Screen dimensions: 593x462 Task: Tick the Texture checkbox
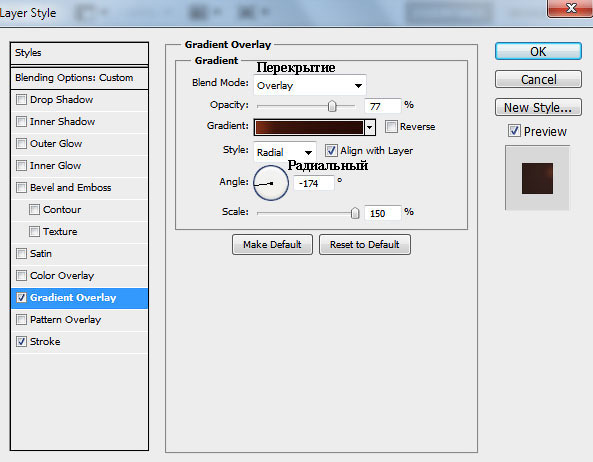point(34,231)
